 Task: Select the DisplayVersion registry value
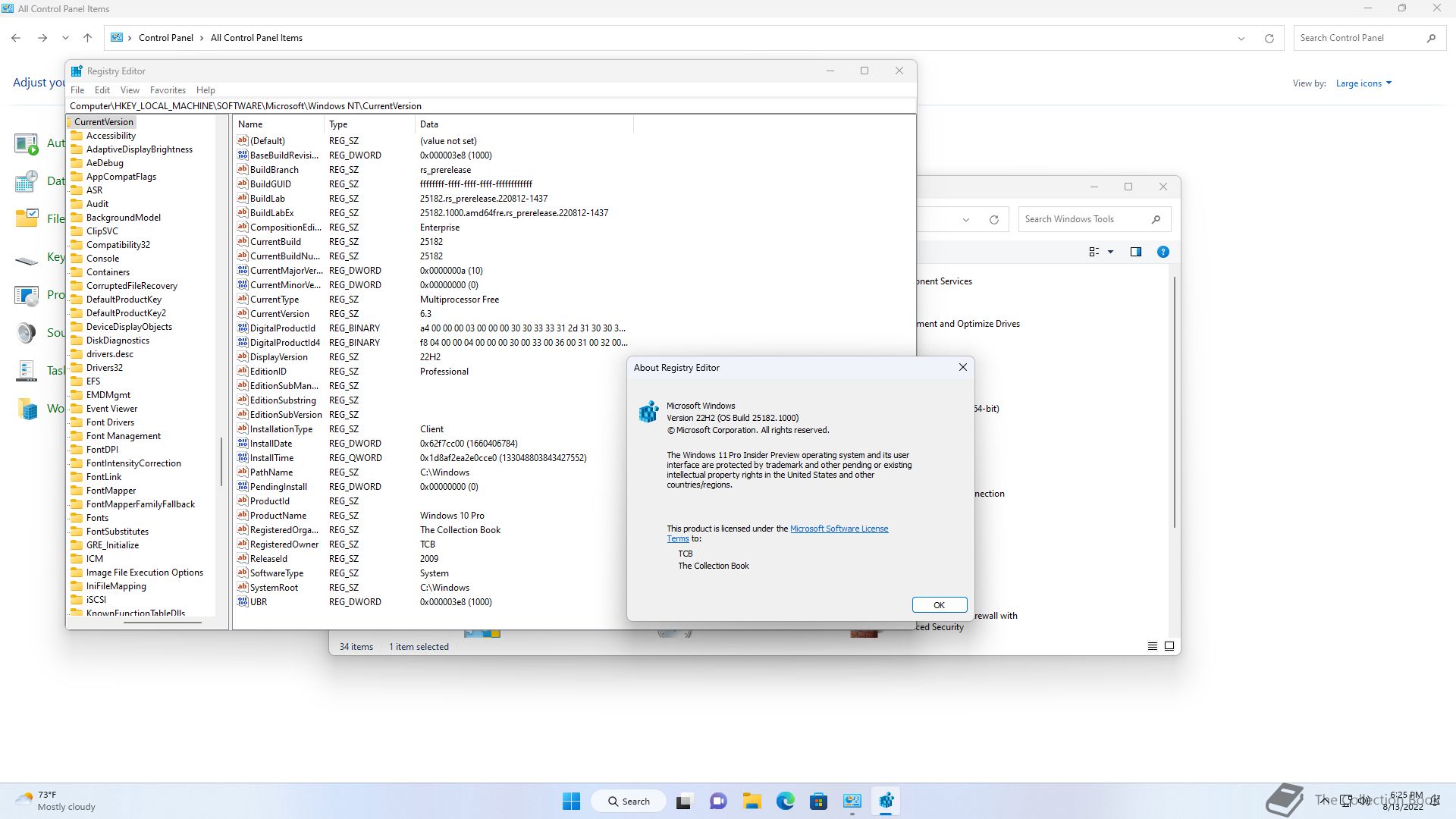pyautogui.click(x=279, y=357)
